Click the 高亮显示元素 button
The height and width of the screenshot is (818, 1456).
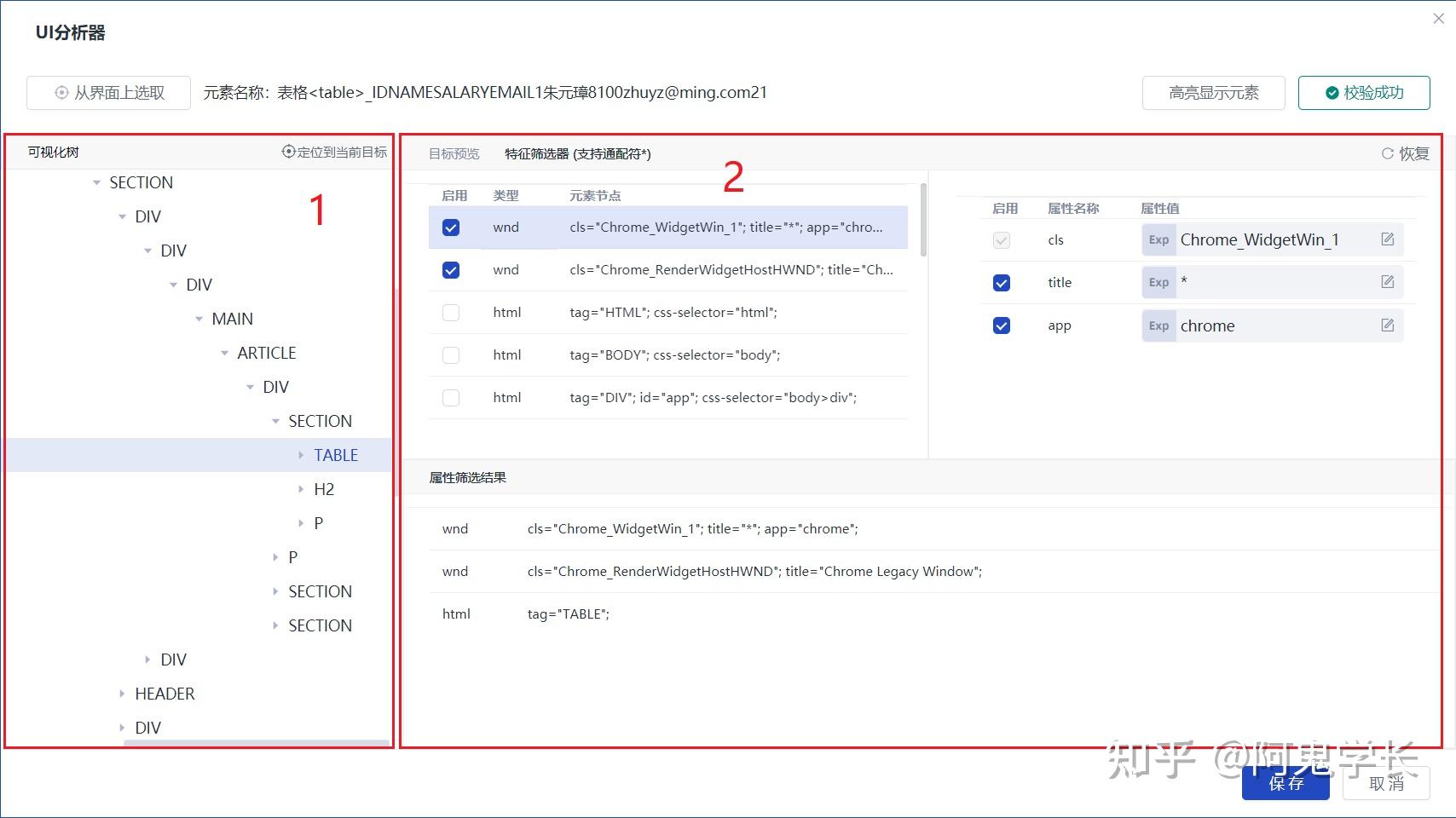point(1212,93)
